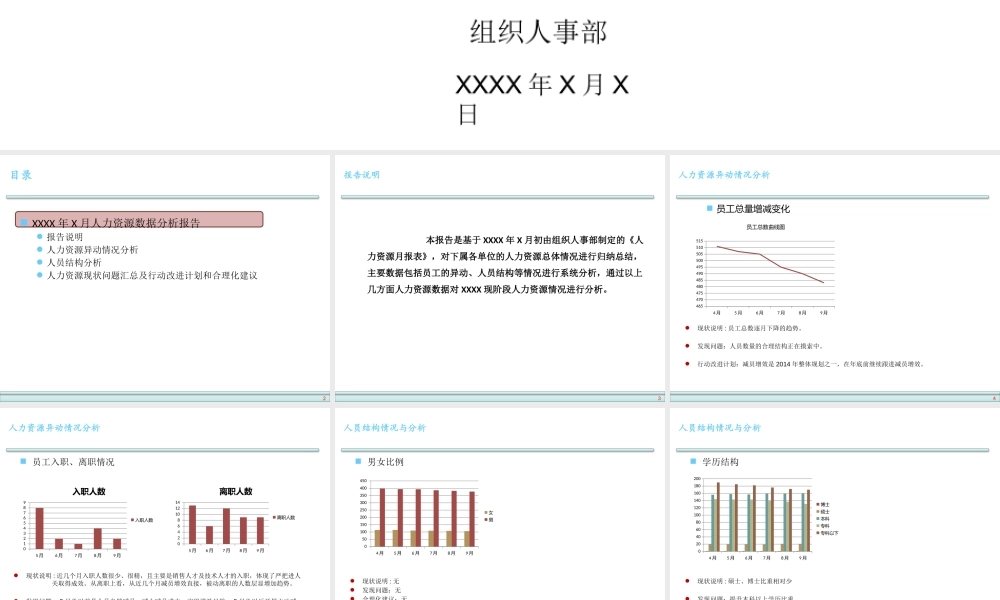Click the red bullet icon beside 发现问题
1000x600 pixels.
[x=687, y=346]
